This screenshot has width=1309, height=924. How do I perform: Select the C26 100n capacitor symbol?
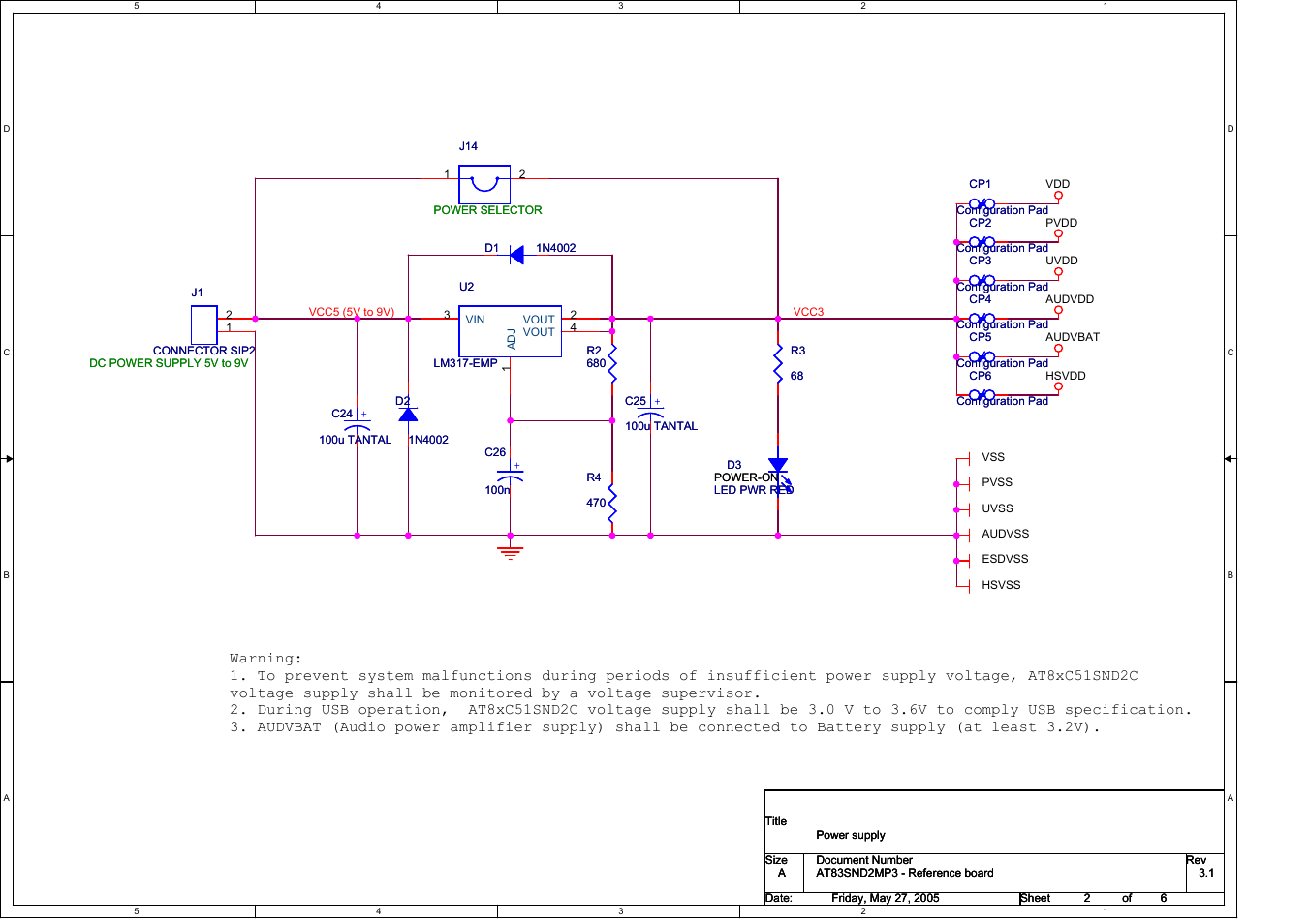(510, 475)
